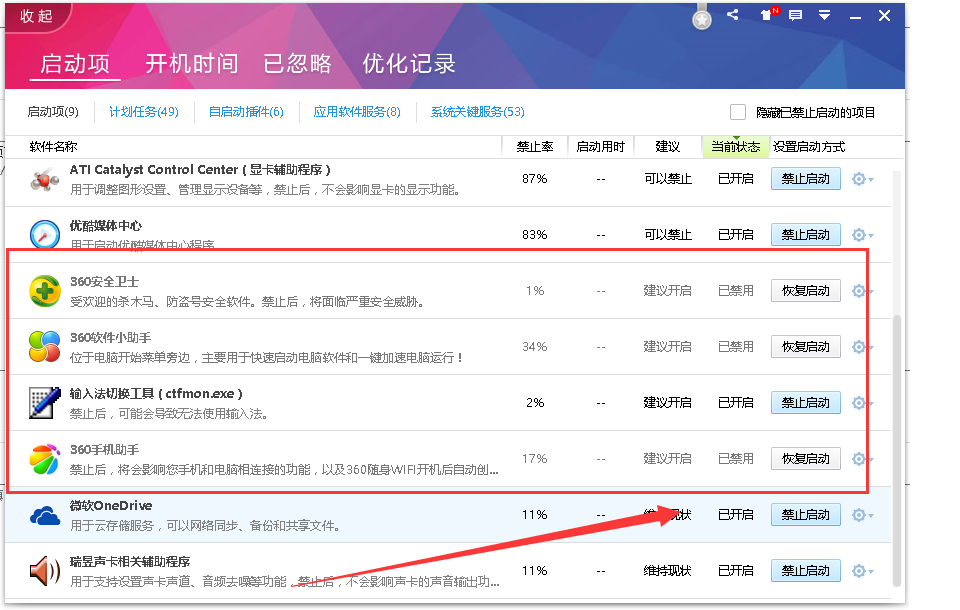Screen dimensions: 960x610
Task: Click the vertical scrollbar thumb of the list
Action: (x=897, y=450)
